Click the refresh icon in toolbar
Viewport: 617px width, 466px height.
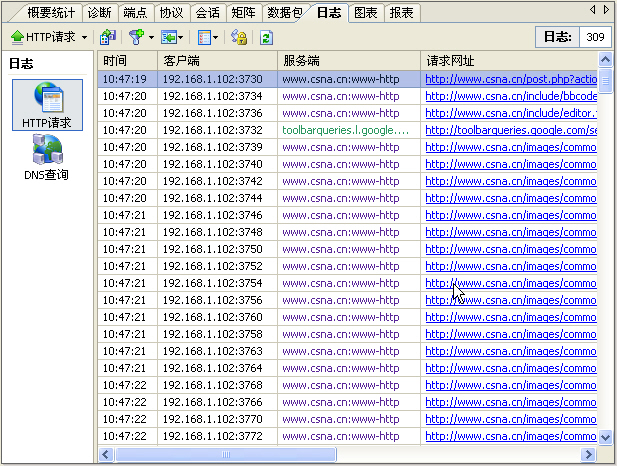[266, 37]
